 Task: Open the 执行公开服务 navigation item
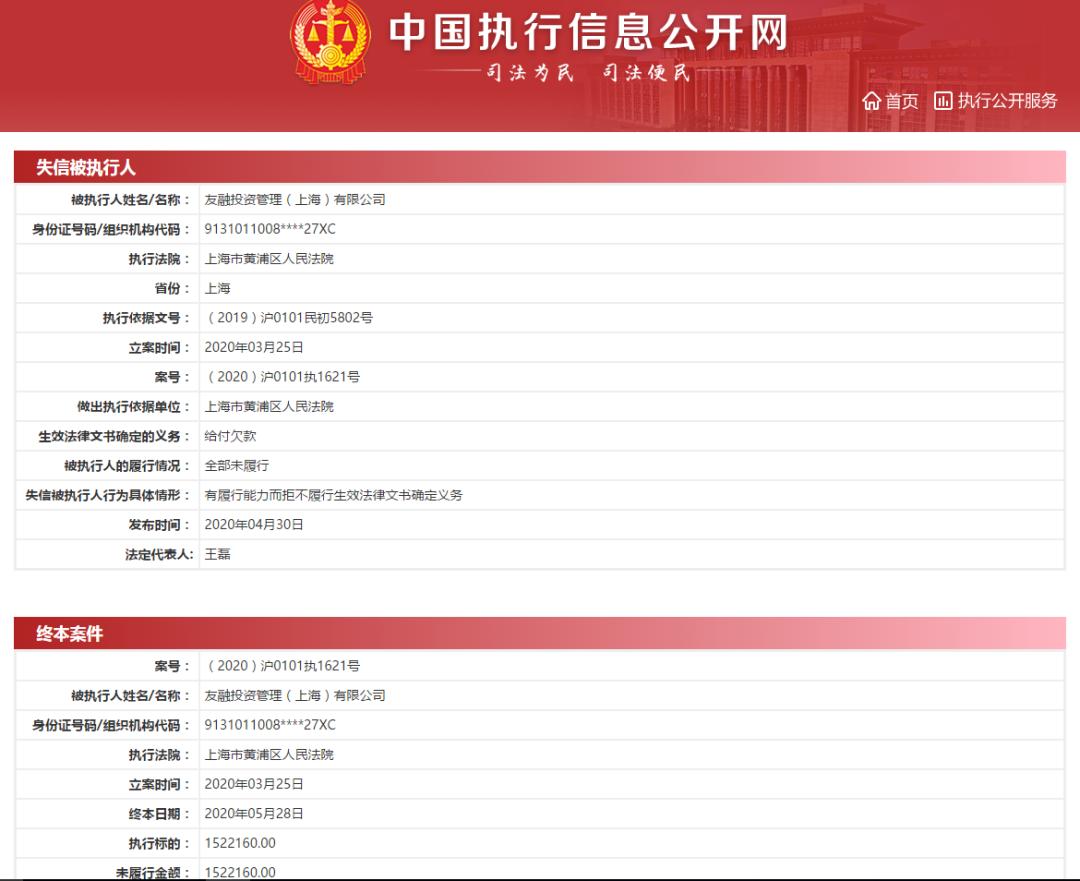point(1005,101)
